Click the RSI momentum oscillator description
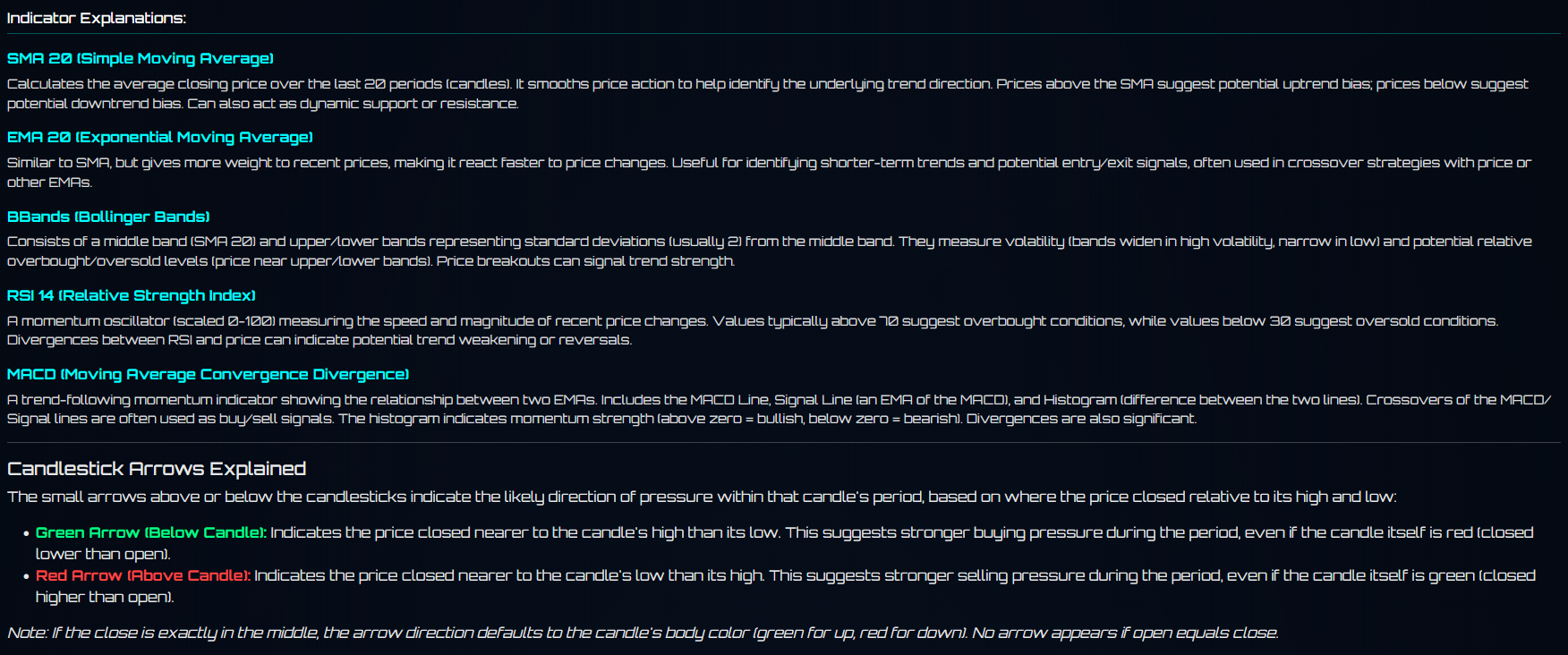 752,330
